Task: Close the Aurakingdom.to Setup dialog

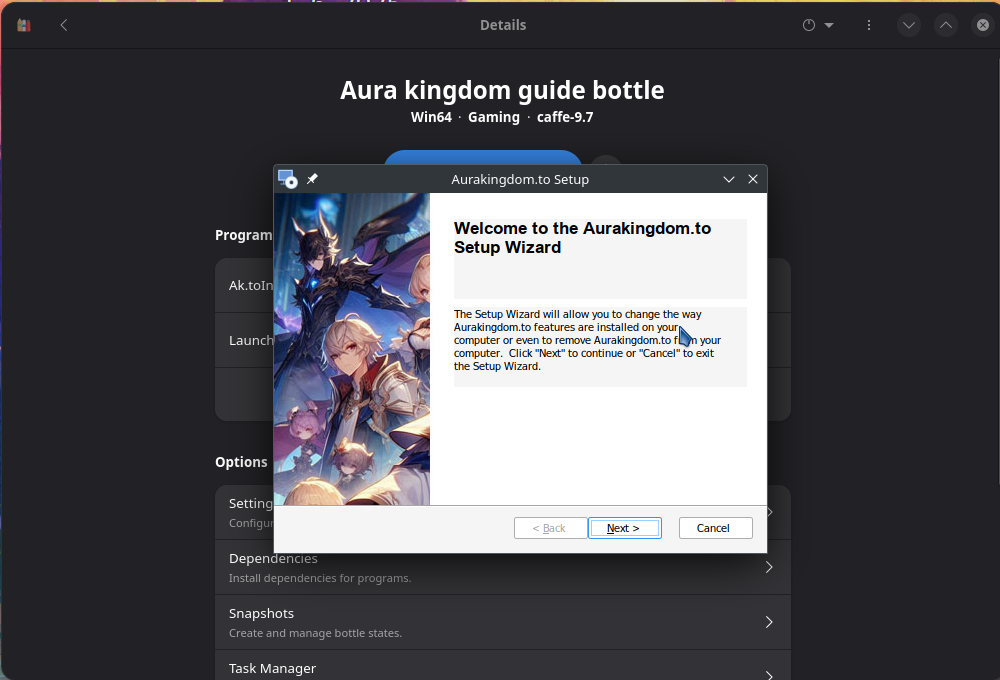Action: 753,179
